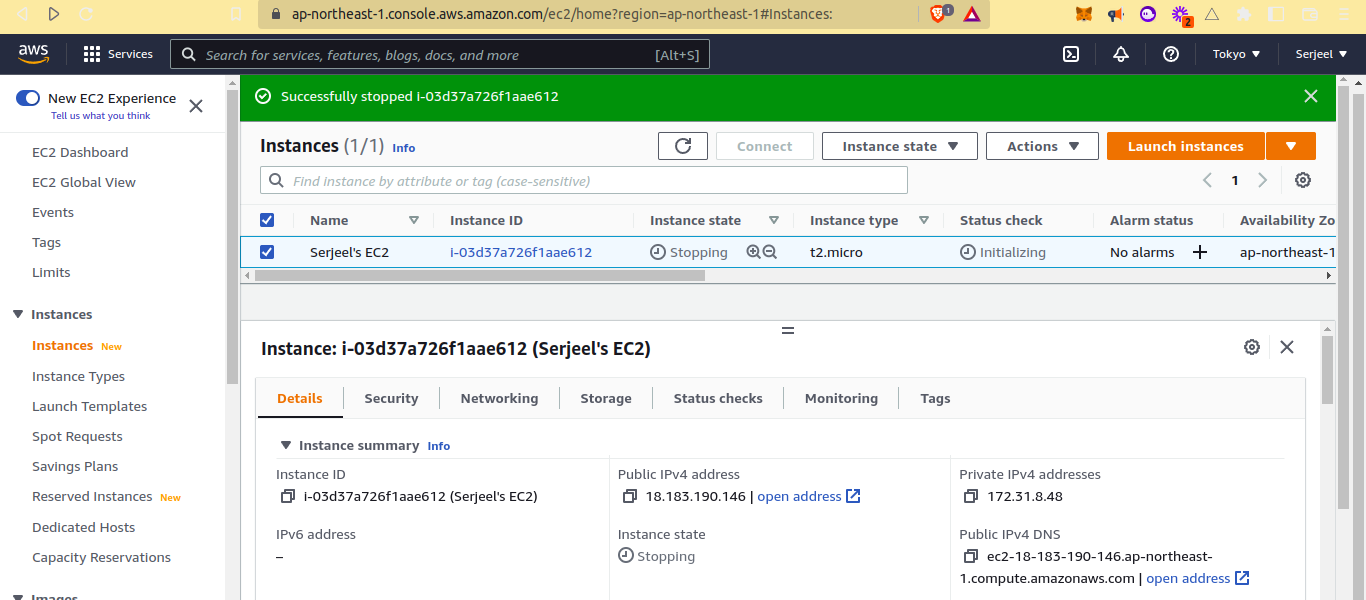Switch to Status checks tab
The height and width of the screenshot is (600, 1366).
click(718, 398)
